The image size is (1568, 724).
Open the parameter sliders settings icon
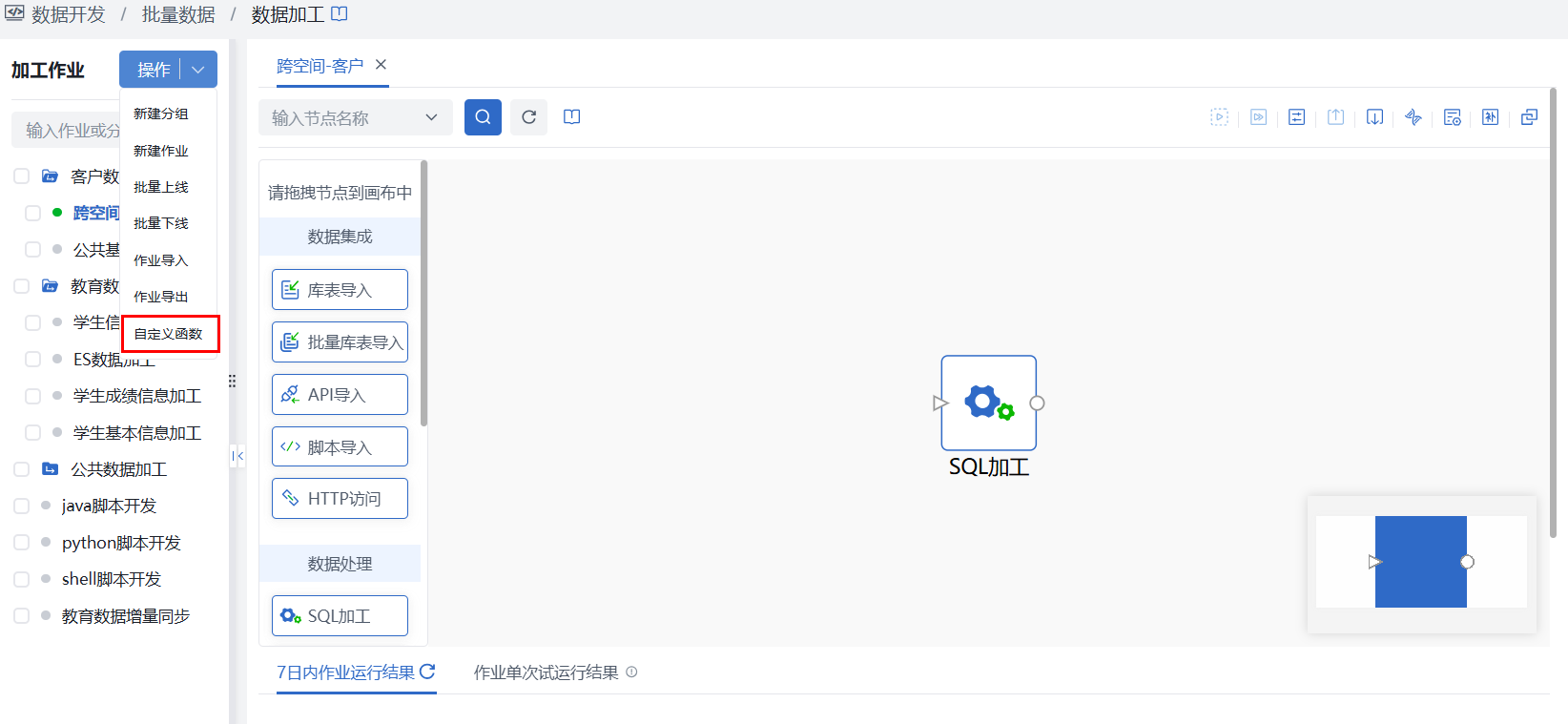[x=1297, y=117]
